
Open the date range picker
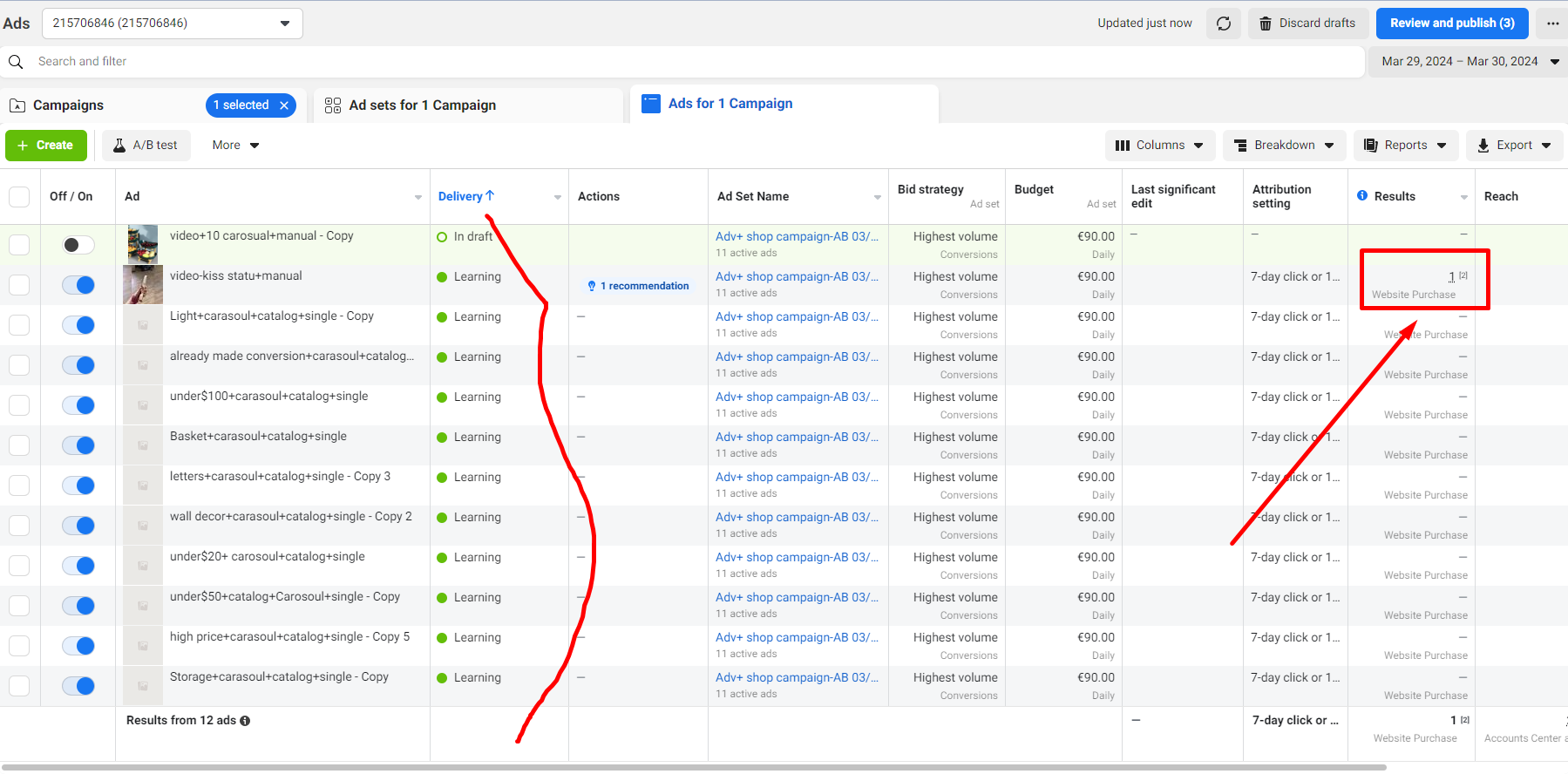coord(1469,62)
